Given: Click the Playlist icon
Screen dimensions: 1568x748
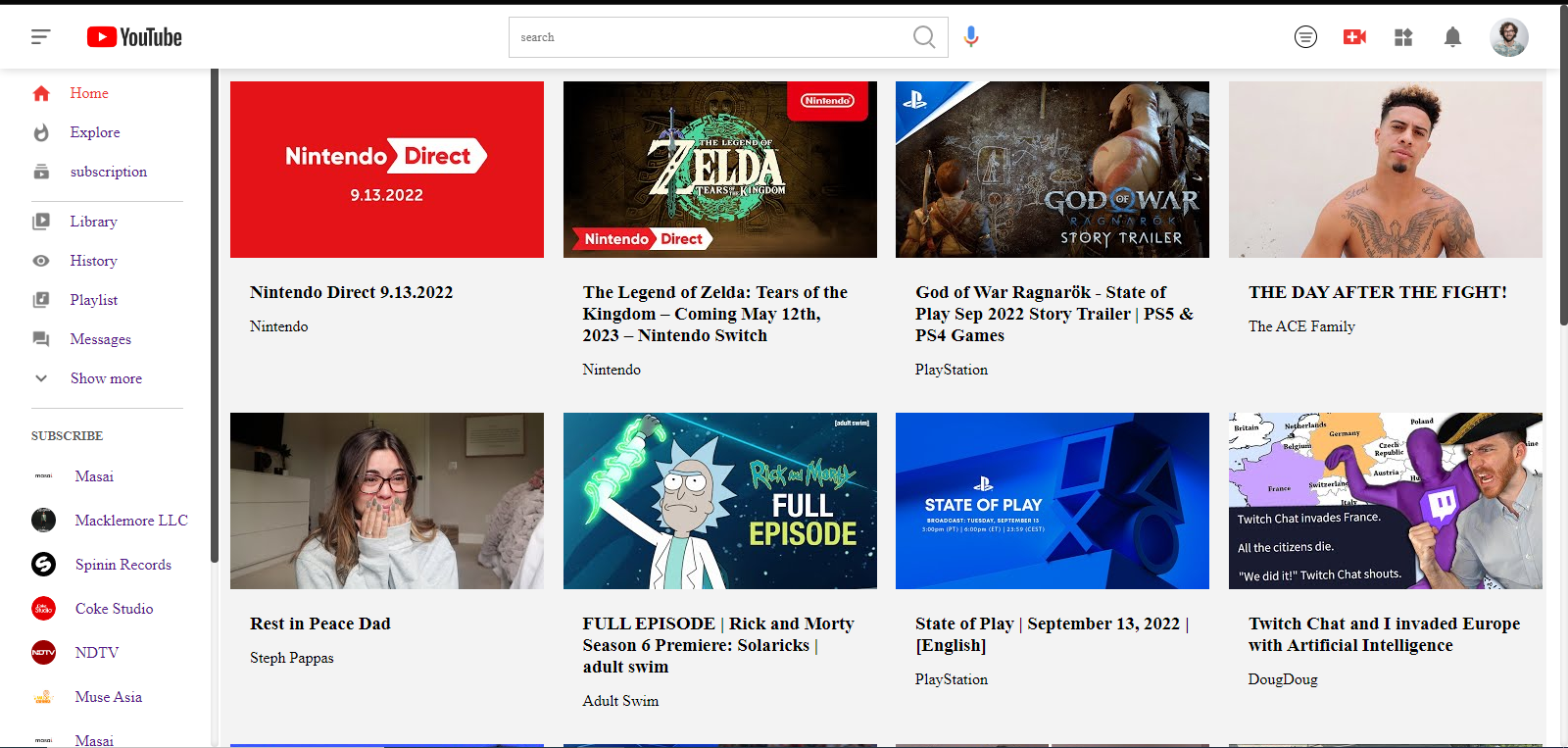Looking at the screenshot, I should (x=41, y=300).
